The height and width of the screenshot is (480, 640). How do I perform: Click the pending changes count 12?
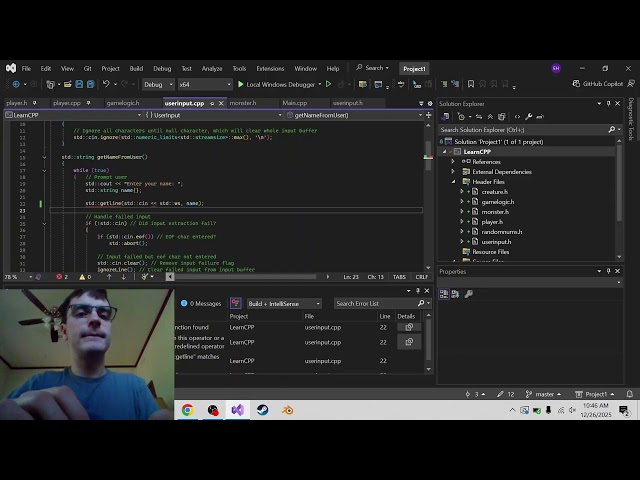pyautogui.click(x=506, y=394)
